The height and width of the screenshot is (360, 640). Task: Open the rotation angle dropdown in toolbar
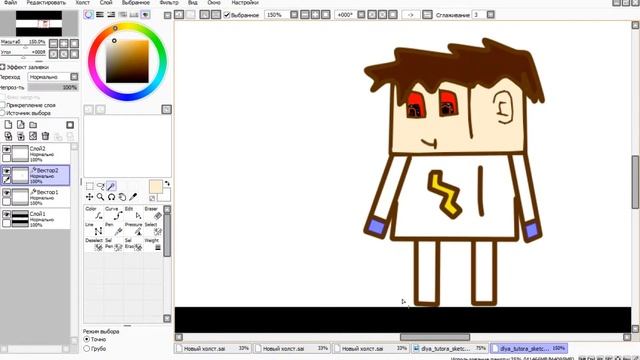361,15
